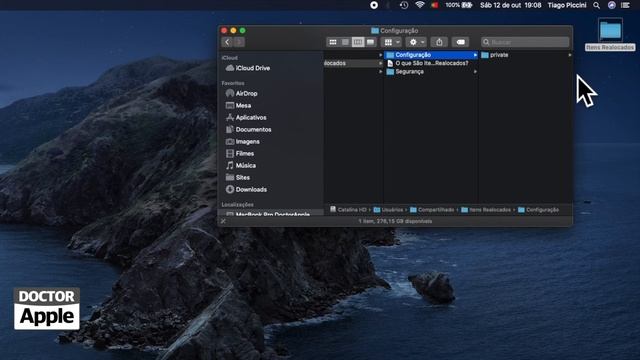Open Imagens in the sidebar

coord(243,142)
